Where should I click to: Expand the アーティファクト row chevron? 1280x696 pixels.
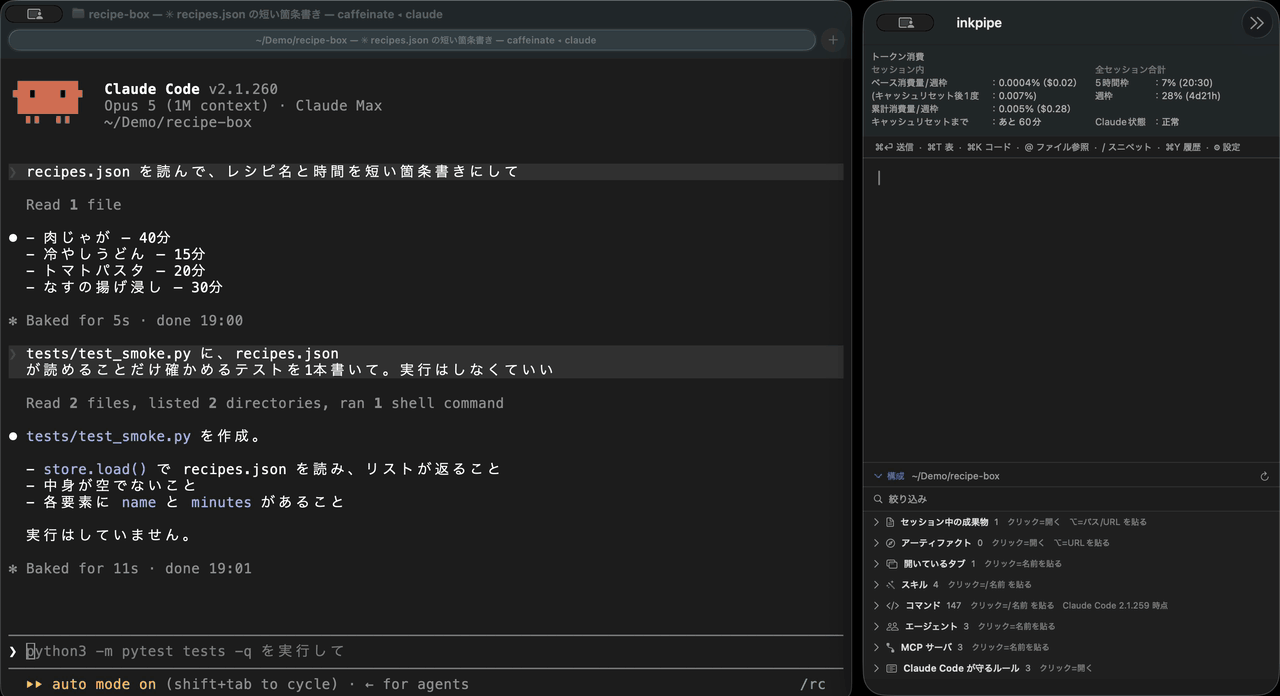coord(877,543)
